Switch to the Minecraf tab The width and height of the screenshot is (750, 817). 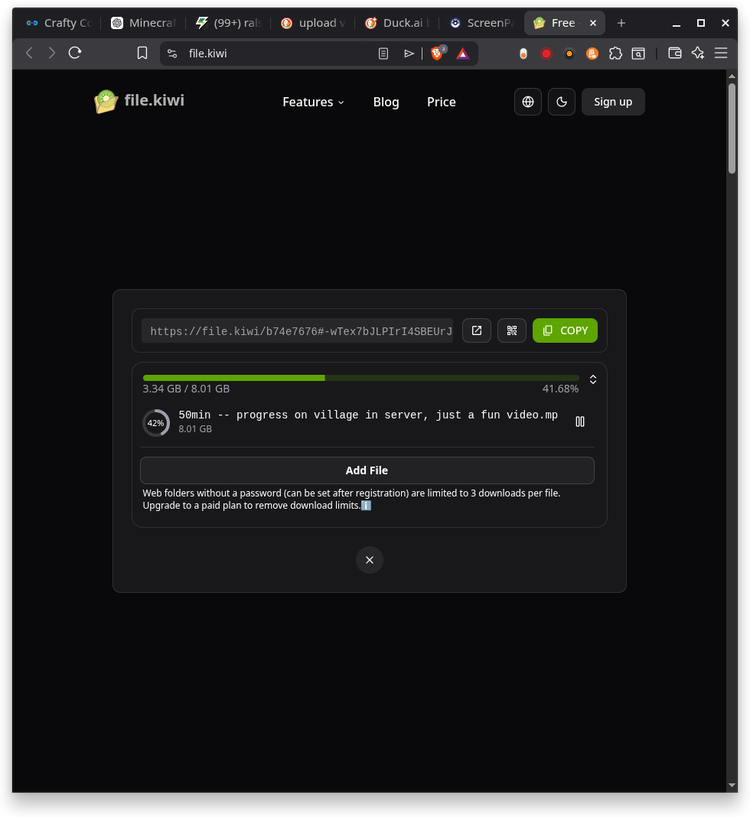click(144, 23)
